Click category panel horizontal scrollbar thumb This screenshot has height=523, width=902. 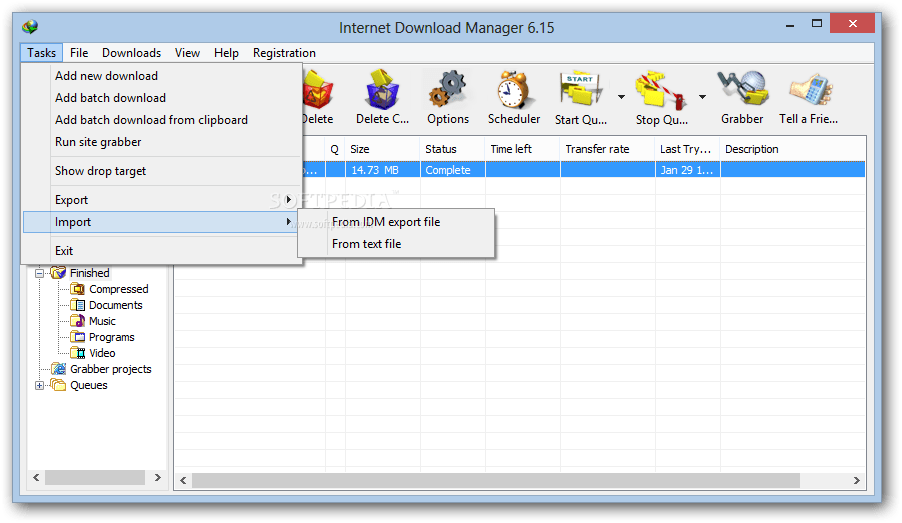[95, 477]
